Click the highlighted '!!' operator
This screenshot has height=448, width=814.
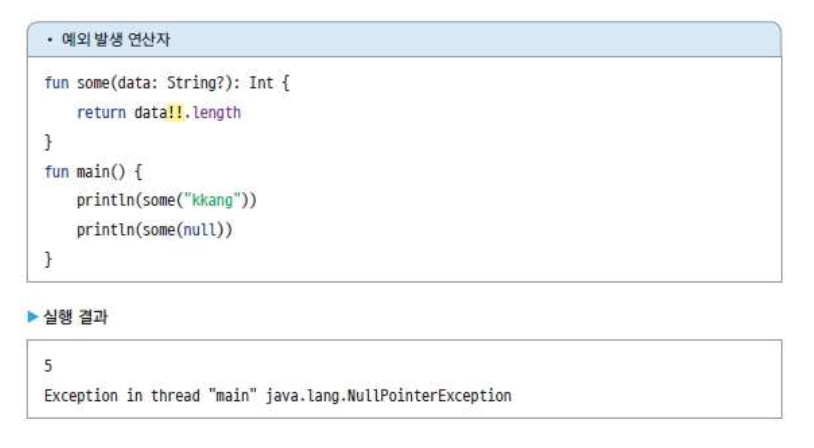point(175,112)
